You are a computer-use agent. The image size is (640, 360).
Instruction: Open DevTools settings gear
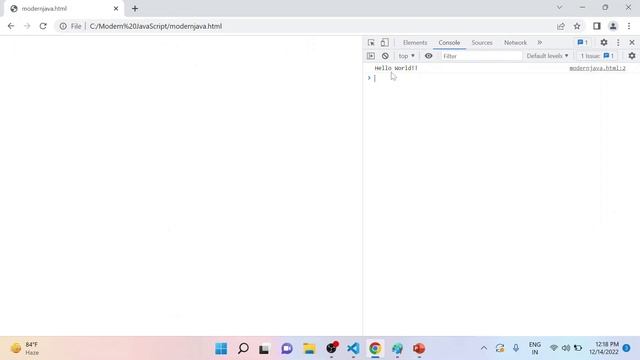[x=604, y=42]
